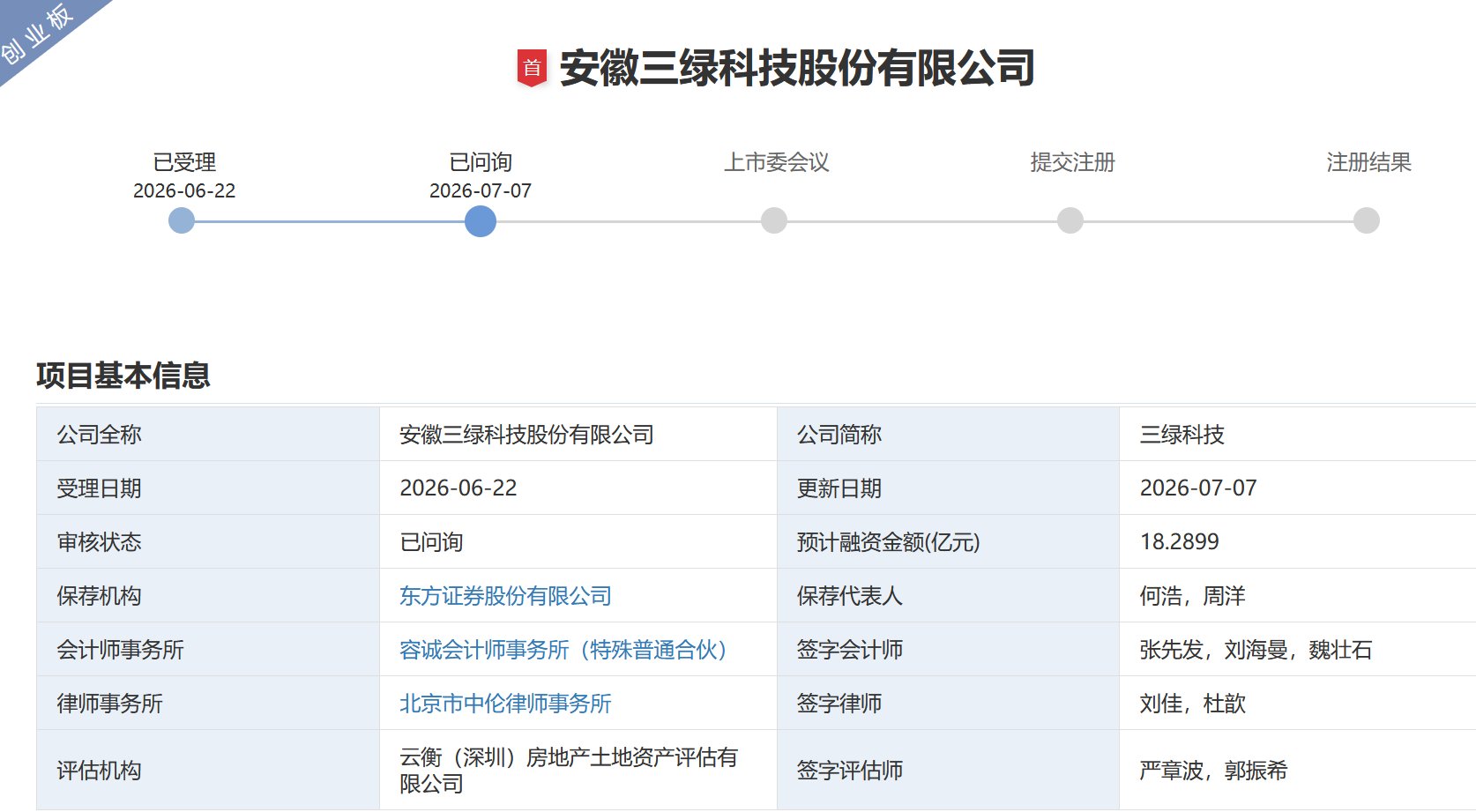Click the 提交注册 stage label

coord(1073,162)
